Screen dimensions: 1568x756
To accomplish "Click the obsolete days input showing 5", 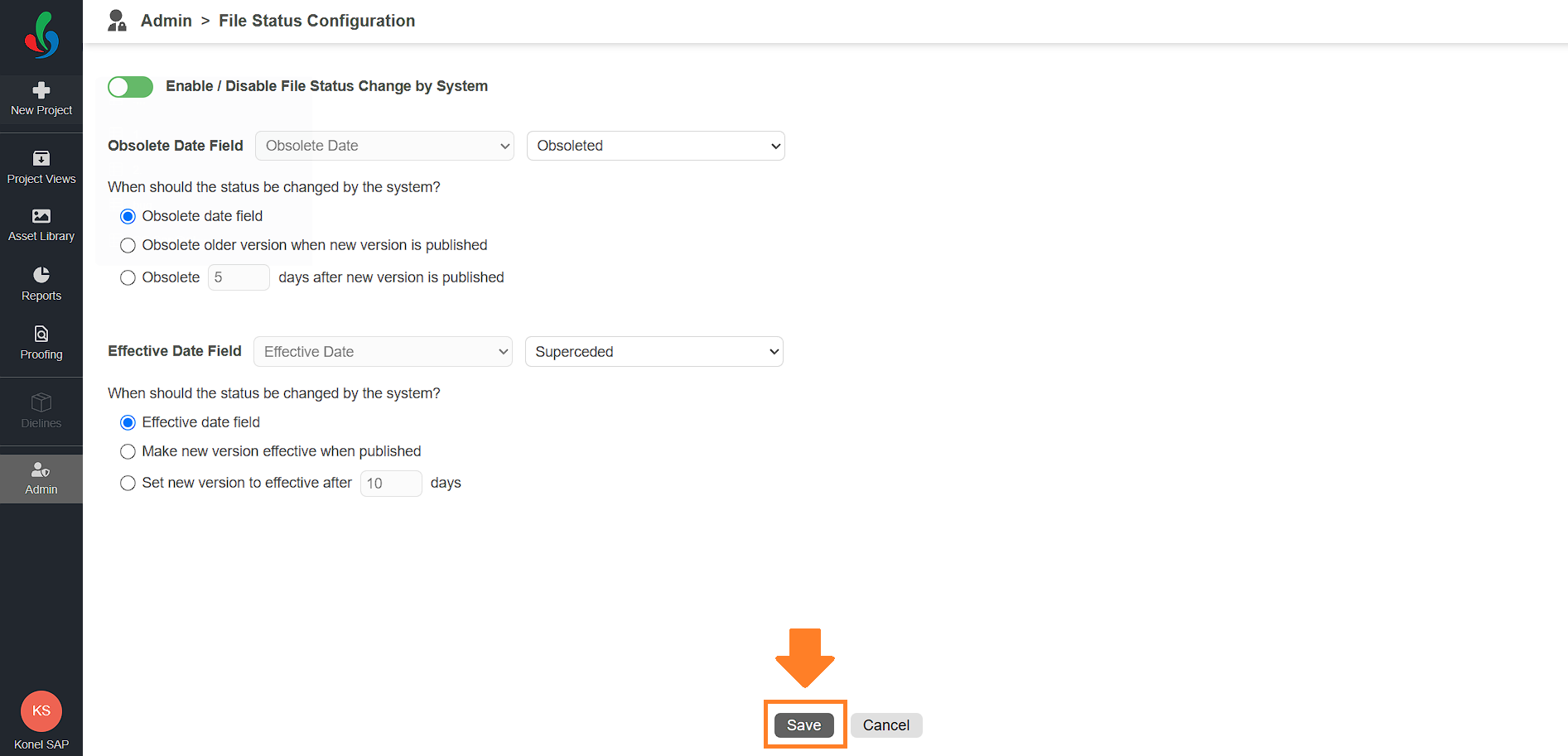I will pos(239,277).
